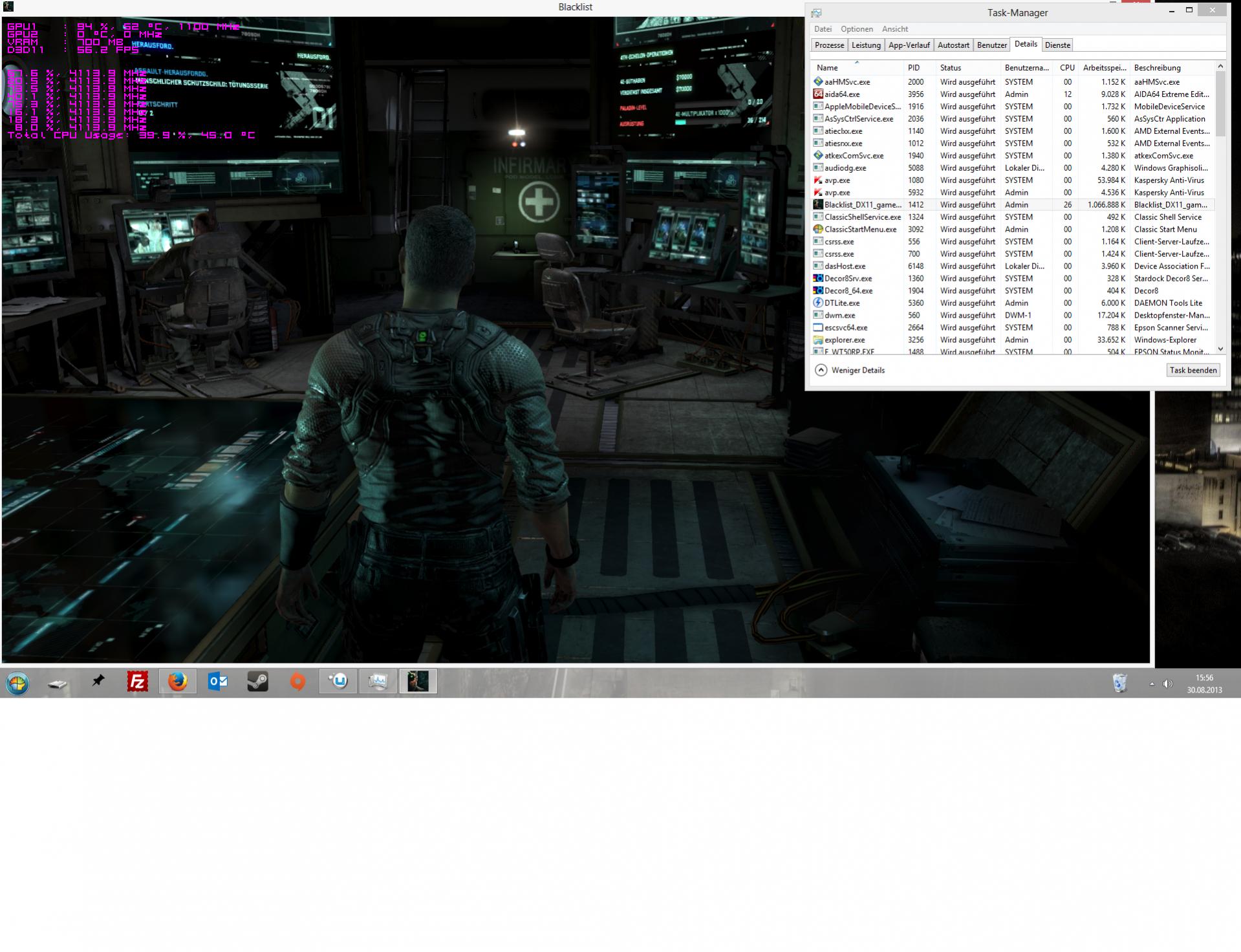Open Steam from the taskbar
This screenshot has width=1241, height=952.
(257, 682)
